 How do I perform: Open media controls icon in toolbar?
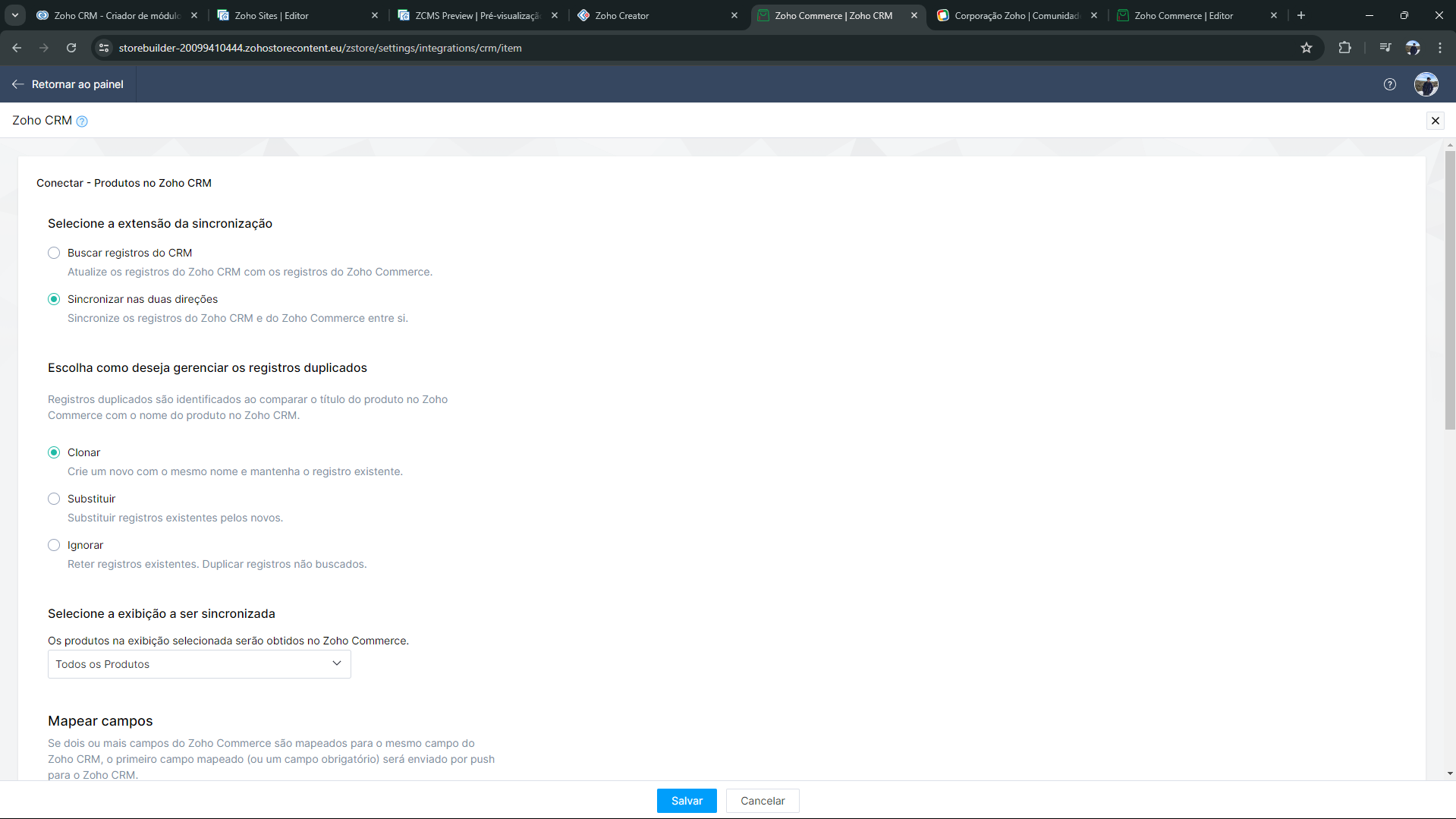pyautogui.click(x=1385, y=48)
